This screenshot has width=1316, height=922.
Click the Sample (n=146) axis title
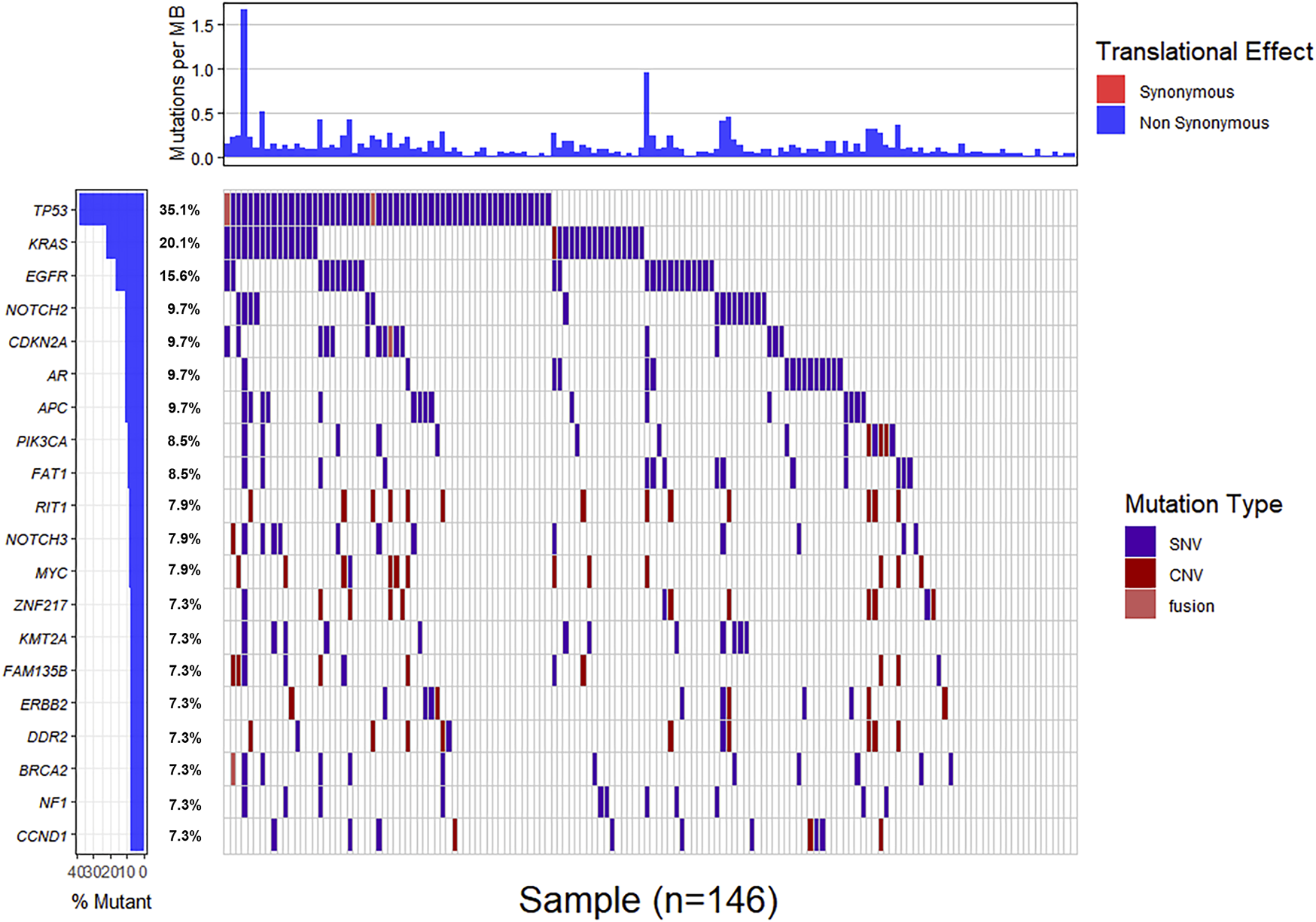coord(648,900)
